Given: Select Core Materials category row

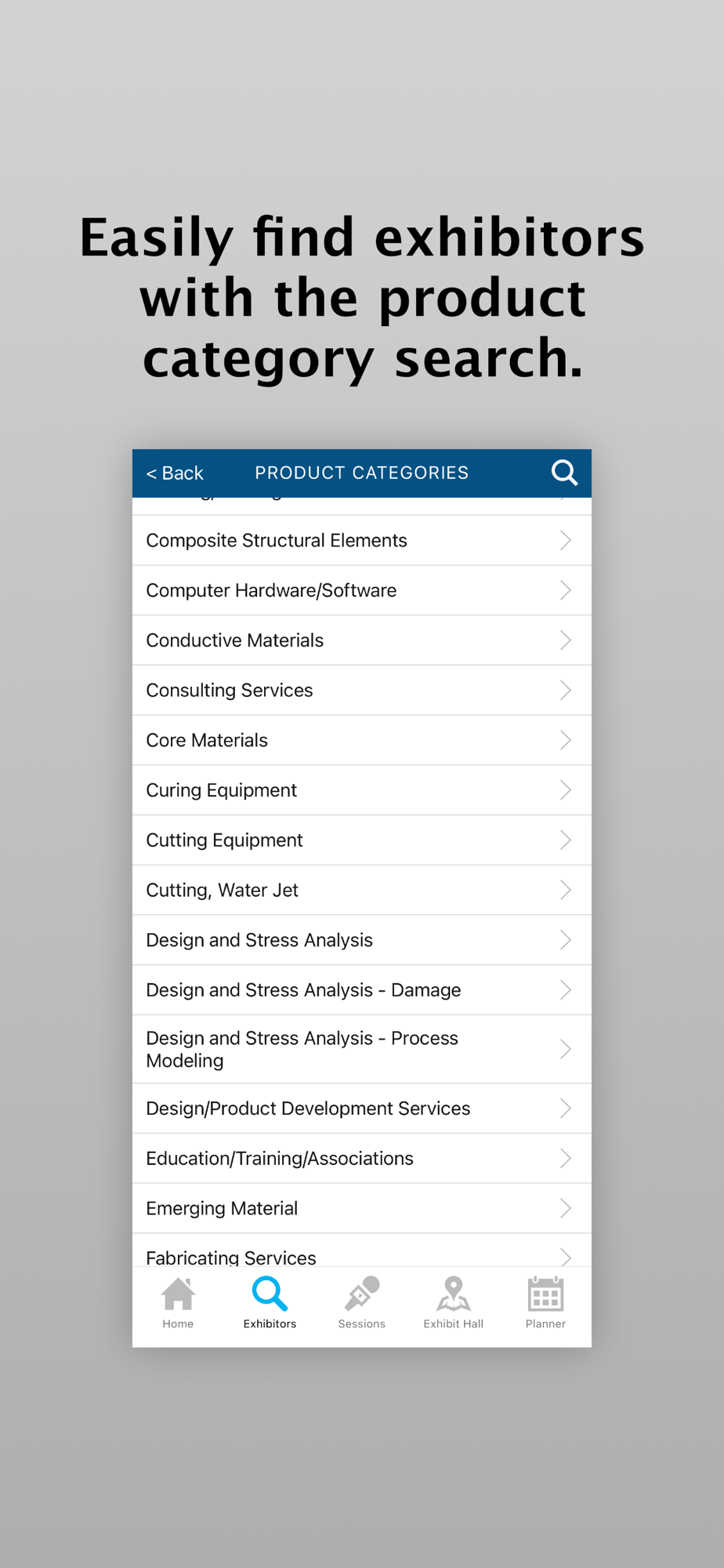Looking at the screenshot, I should coord(207,740).
